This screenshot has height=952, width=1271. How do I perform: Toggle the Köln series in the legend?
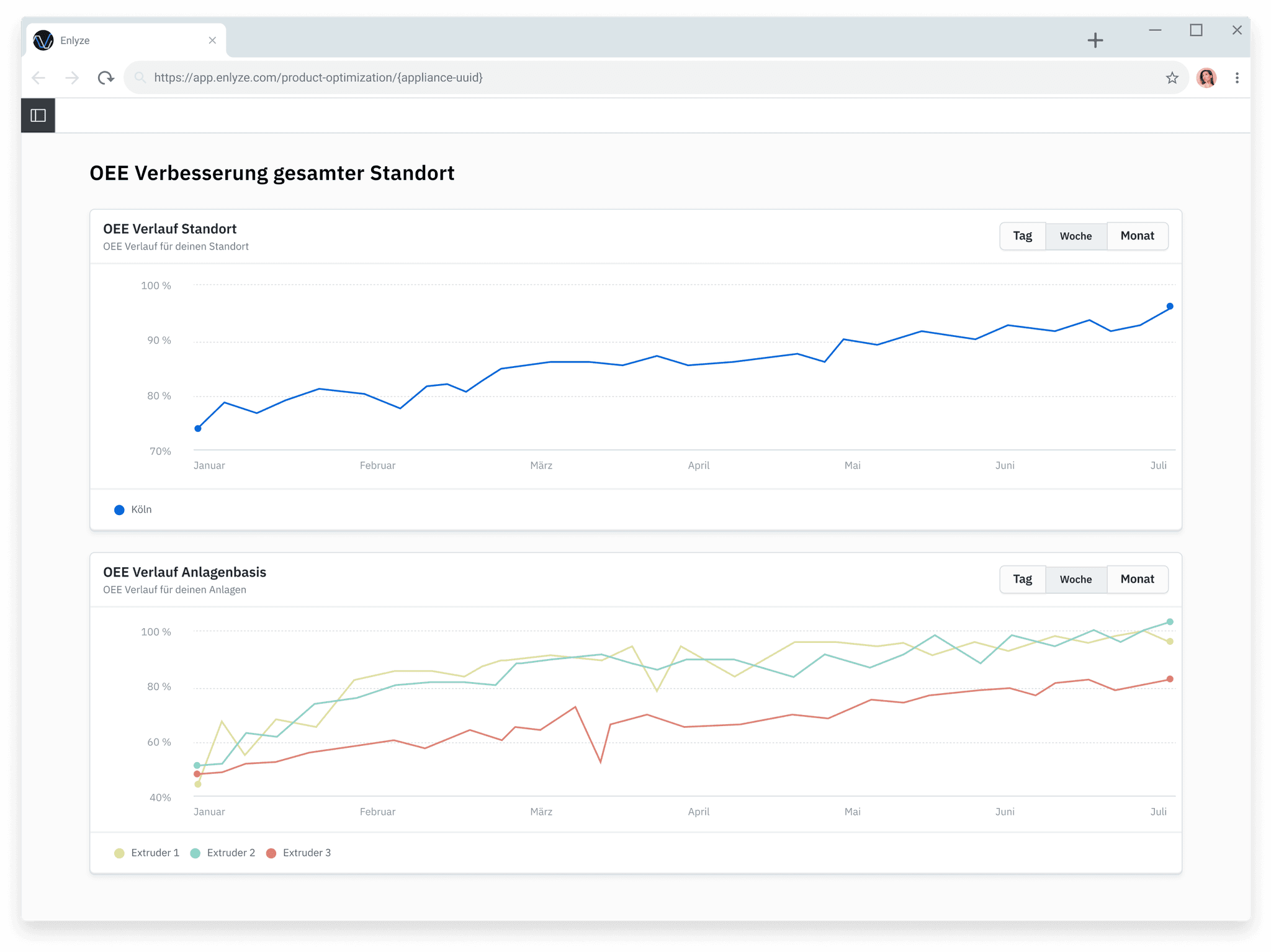[133, 509]
